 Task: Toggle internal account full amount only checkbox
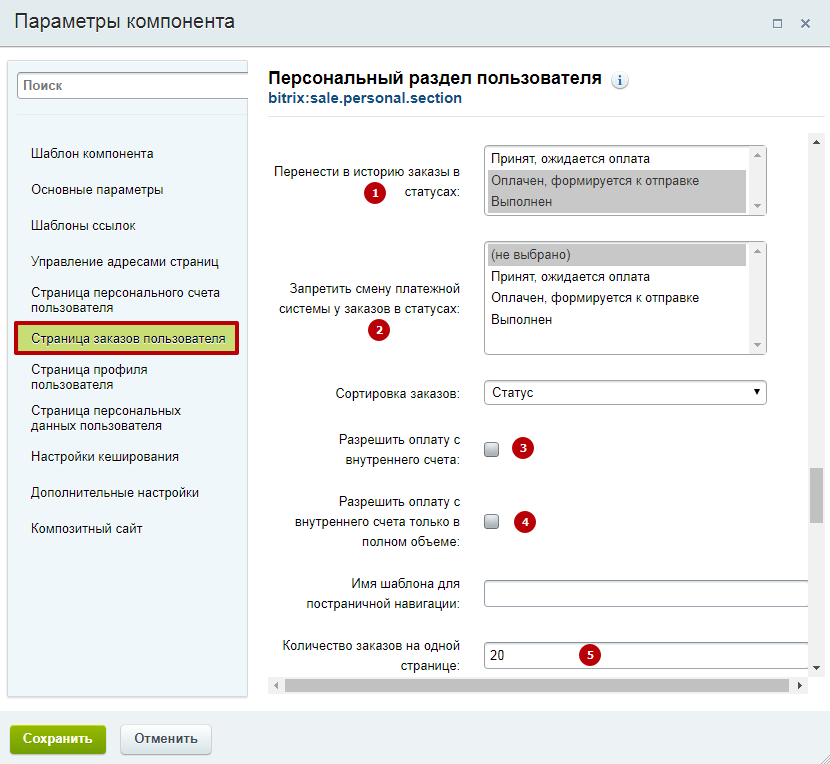tap(491, 522)
